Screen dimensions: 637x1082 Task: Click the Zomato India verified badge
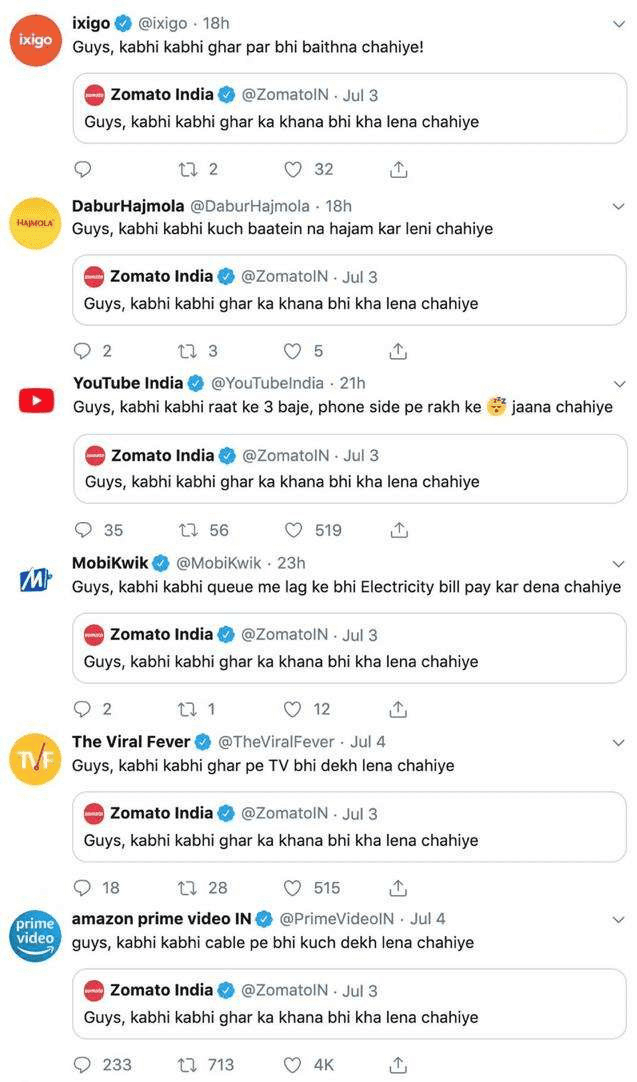pyautogui.click(x=224, y=97)
